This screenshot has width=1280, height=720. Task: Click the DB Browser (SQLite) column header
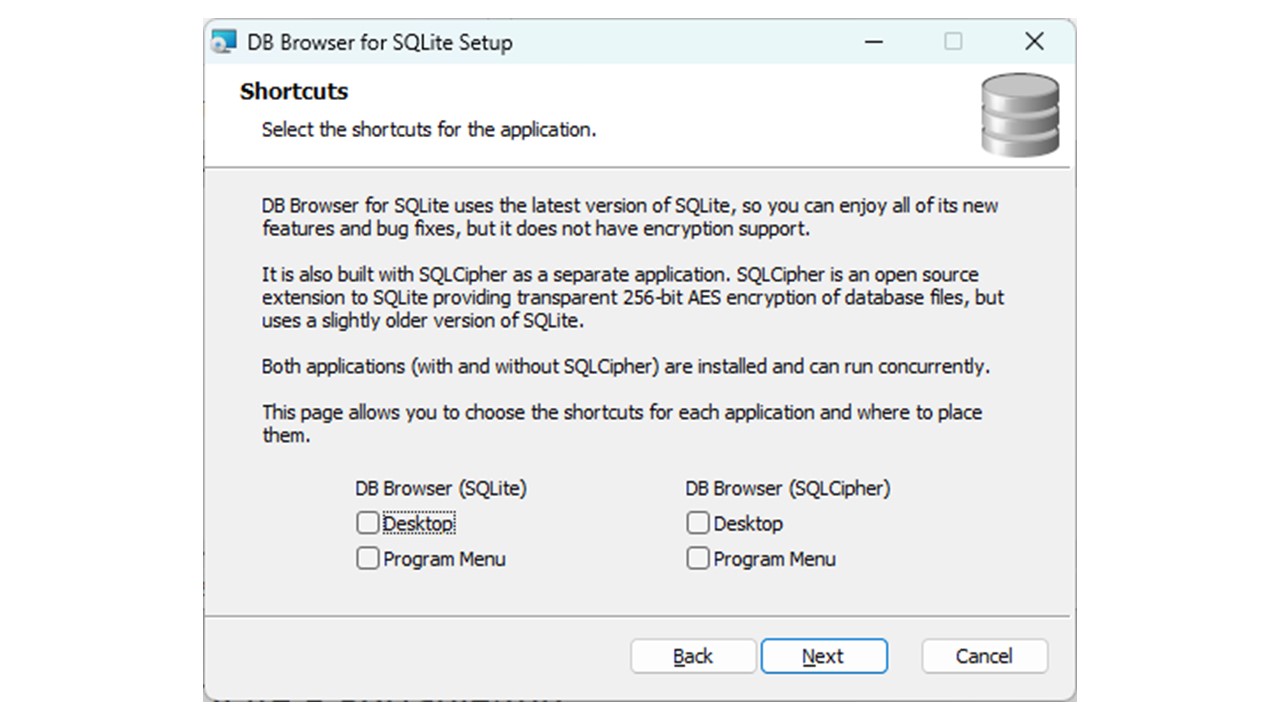tap(440, 488)
